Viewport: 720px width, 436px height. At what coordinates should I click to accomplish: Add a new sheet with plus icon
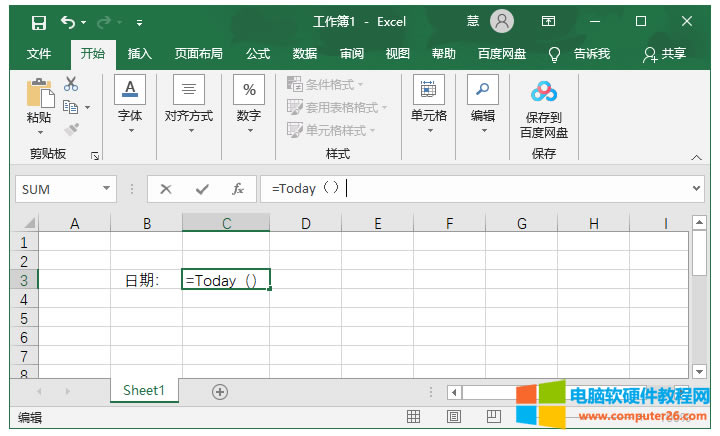coord(220,392)
